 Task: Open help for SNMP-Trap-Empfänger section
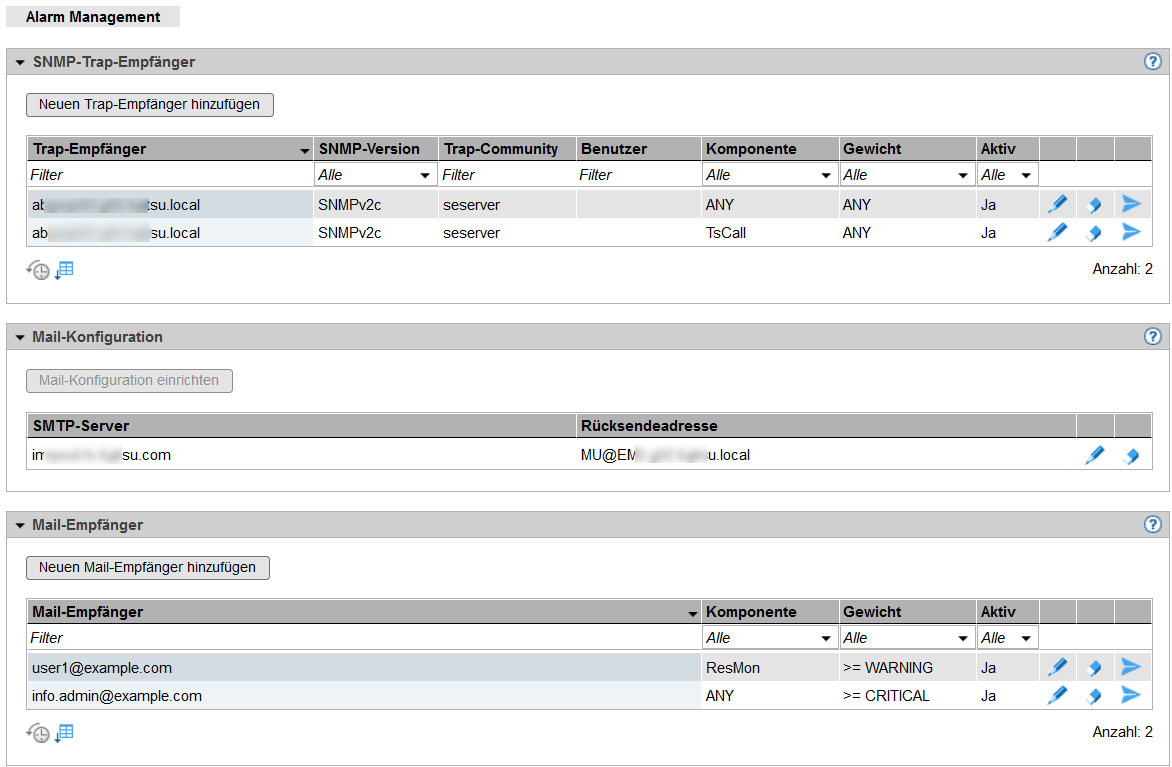coord(1152,62)
